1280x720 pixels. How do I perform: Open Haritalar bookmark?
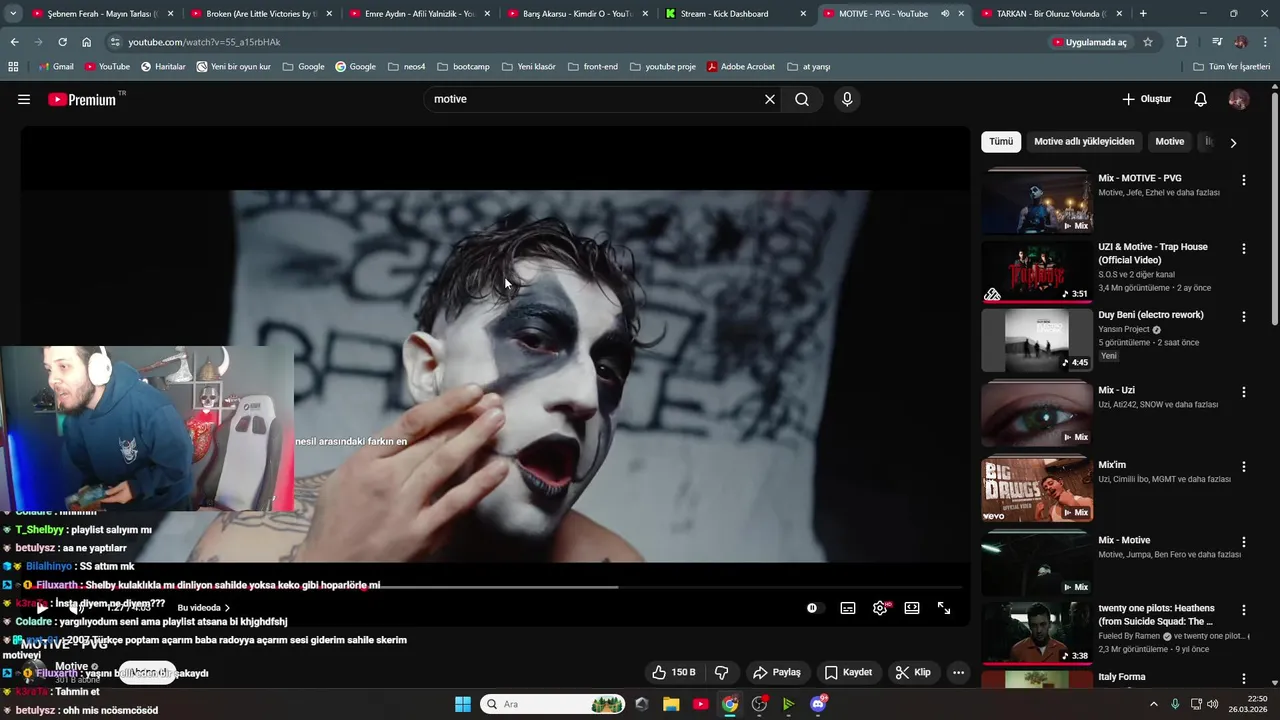163,67
